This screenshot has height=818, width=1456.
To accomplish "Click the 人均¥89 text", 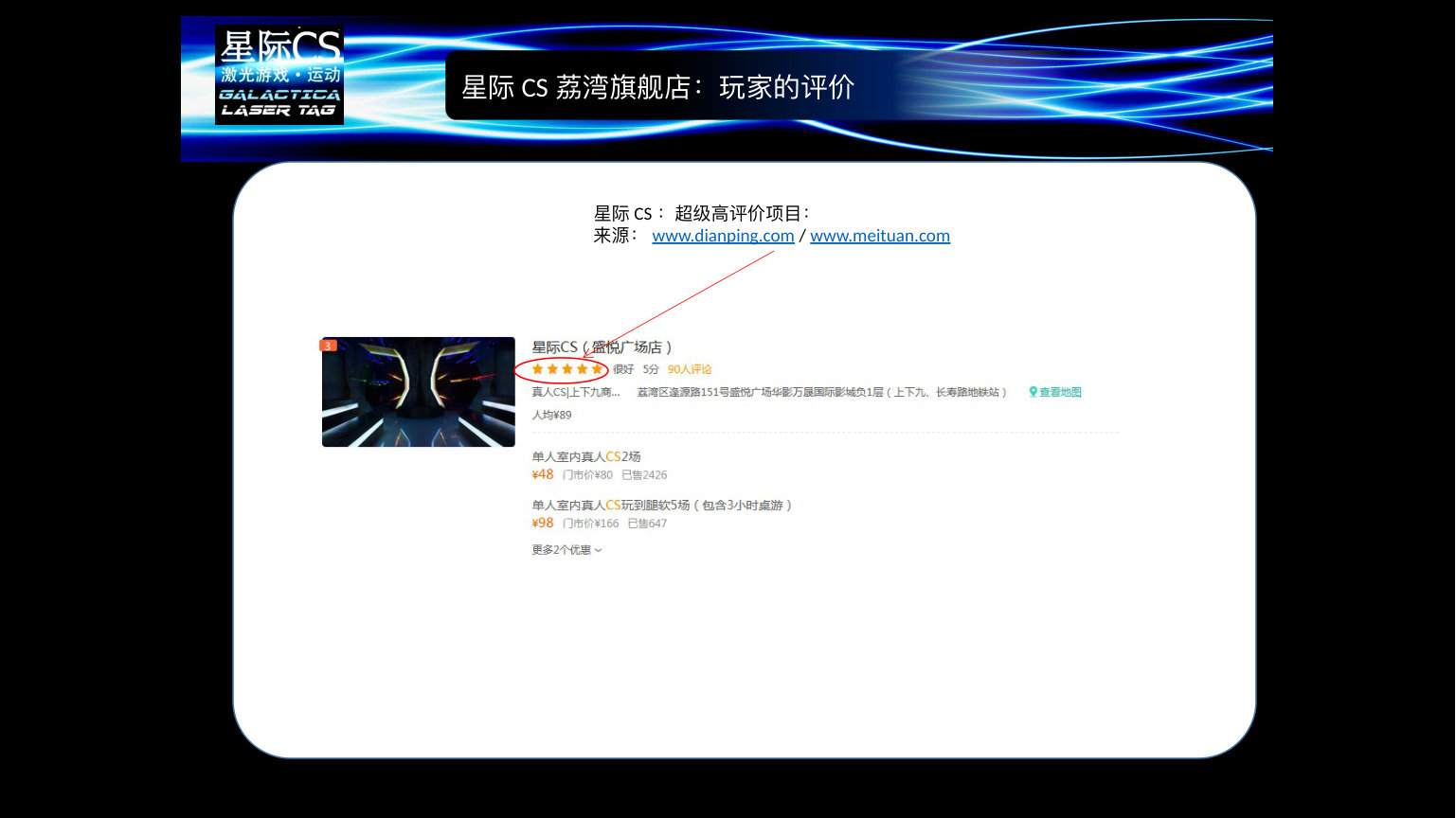I will coord(551,415).
